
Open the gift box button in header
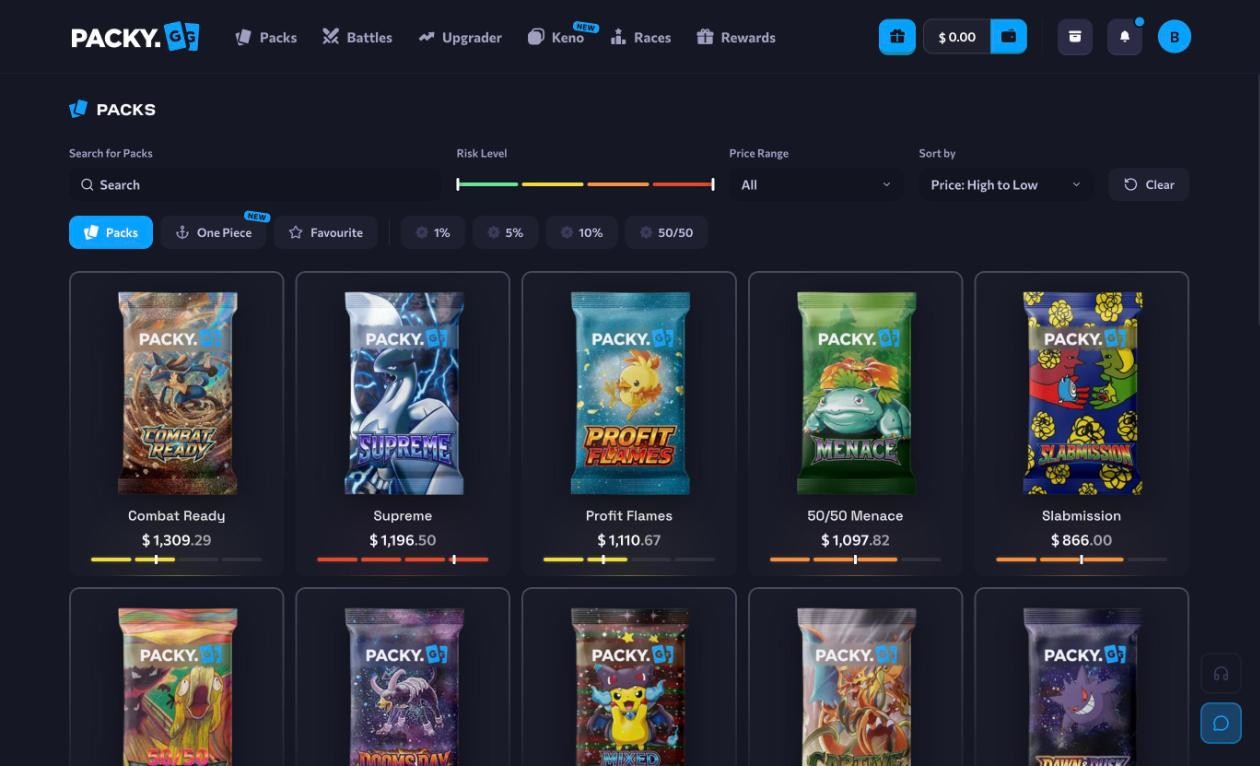pyautogui.click(x=897, y=37)
